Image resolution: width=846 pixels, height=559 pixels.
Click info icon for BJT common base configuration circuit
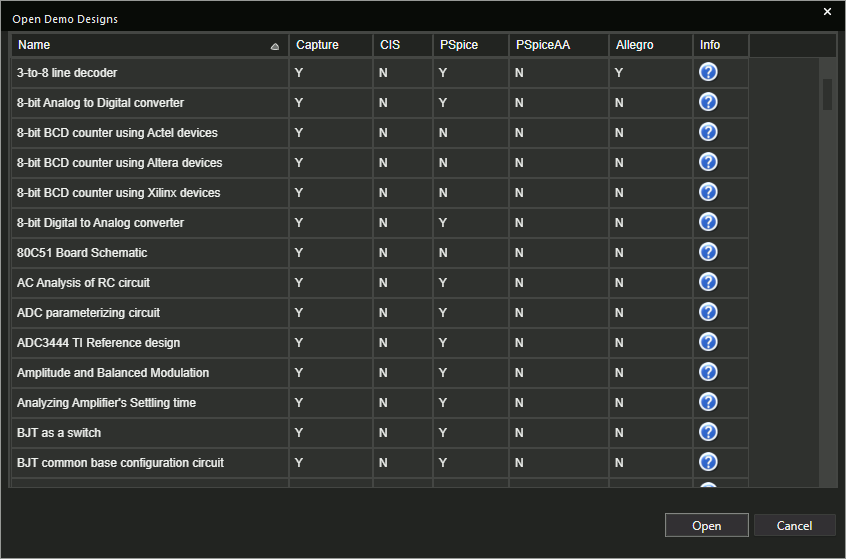[708, 462]
